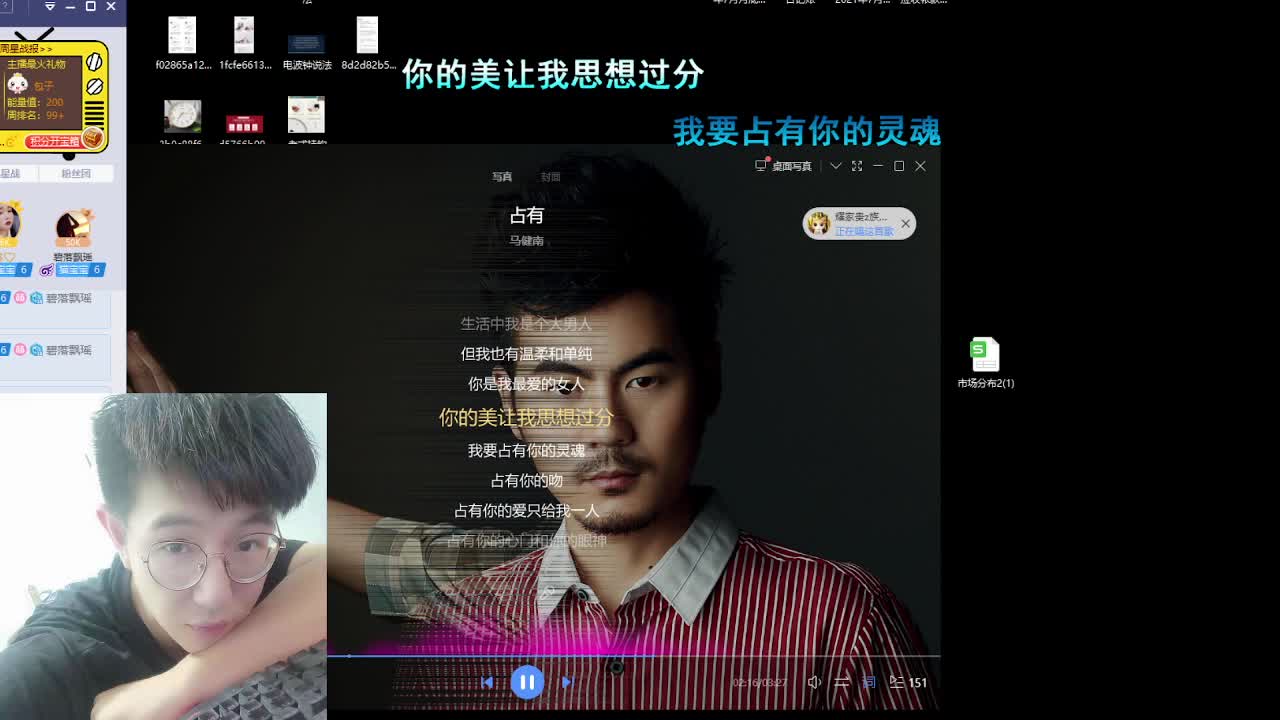Open desktop file f02865a12...
The height and width of the screenshot is (720, 1280).
click(183, 43)
